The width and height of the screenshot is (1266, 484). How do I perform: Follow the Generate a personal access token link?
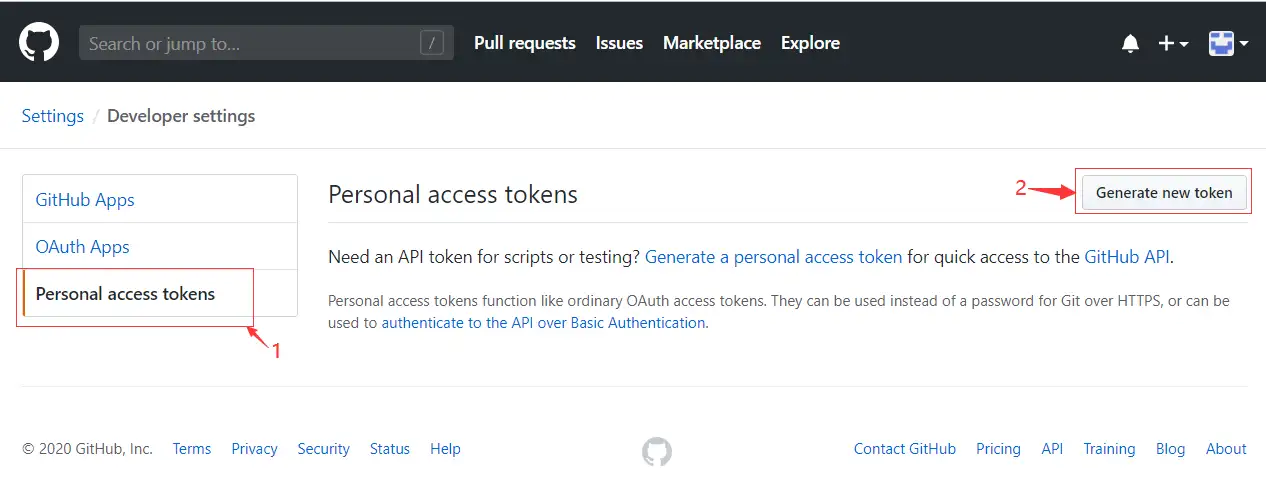[x=773, y=257]
